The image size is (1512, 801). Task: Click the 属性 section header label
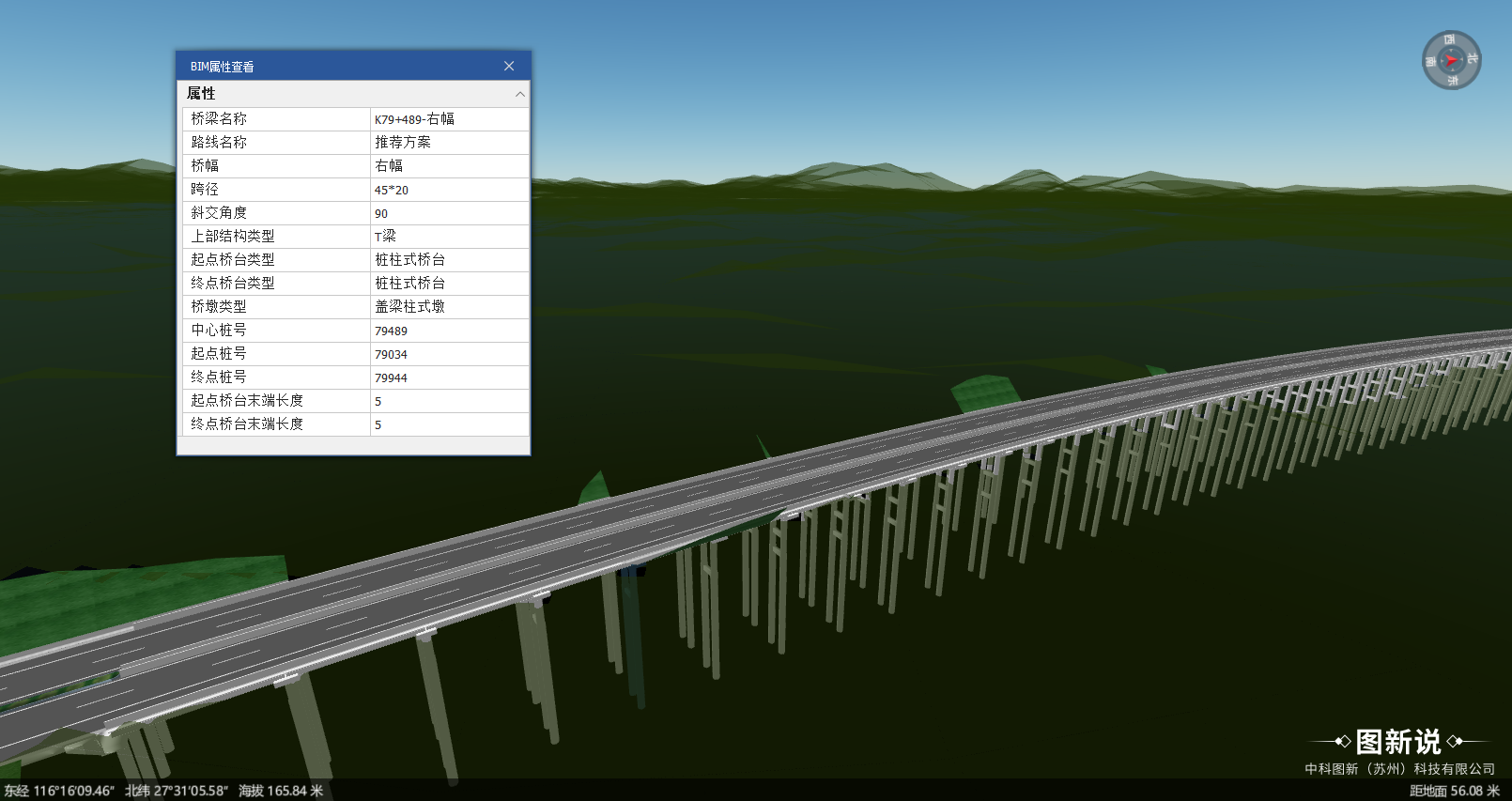click(x=201, y=94)
